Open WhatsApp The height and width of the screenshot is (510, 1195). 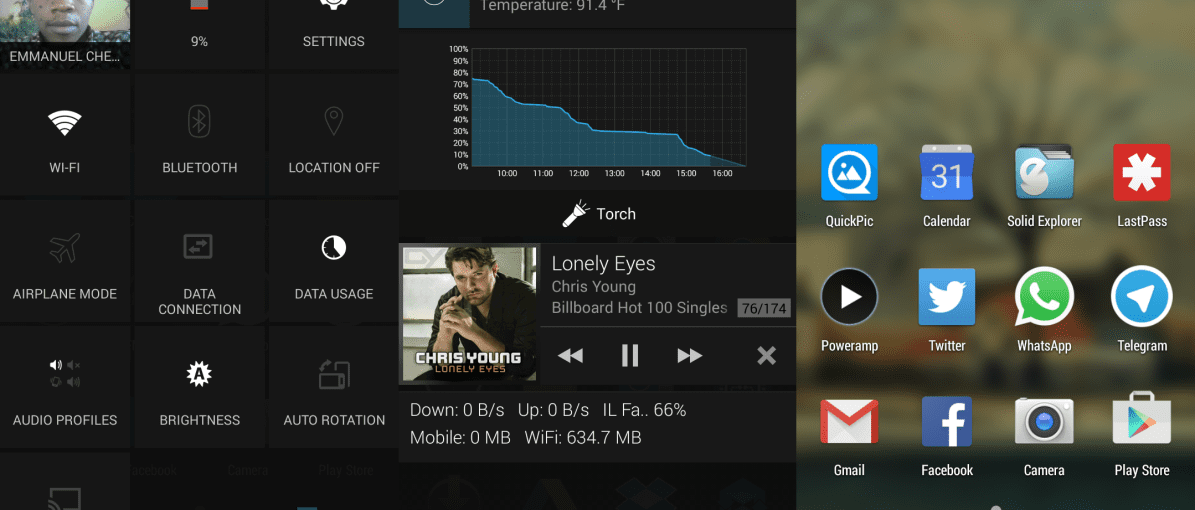coord(1044,297)
